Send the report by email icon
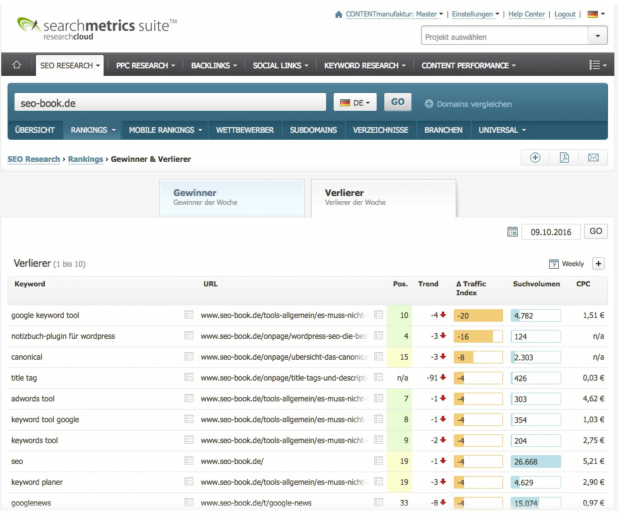Viewport: 620px width, 517px height. pos(593,158)
